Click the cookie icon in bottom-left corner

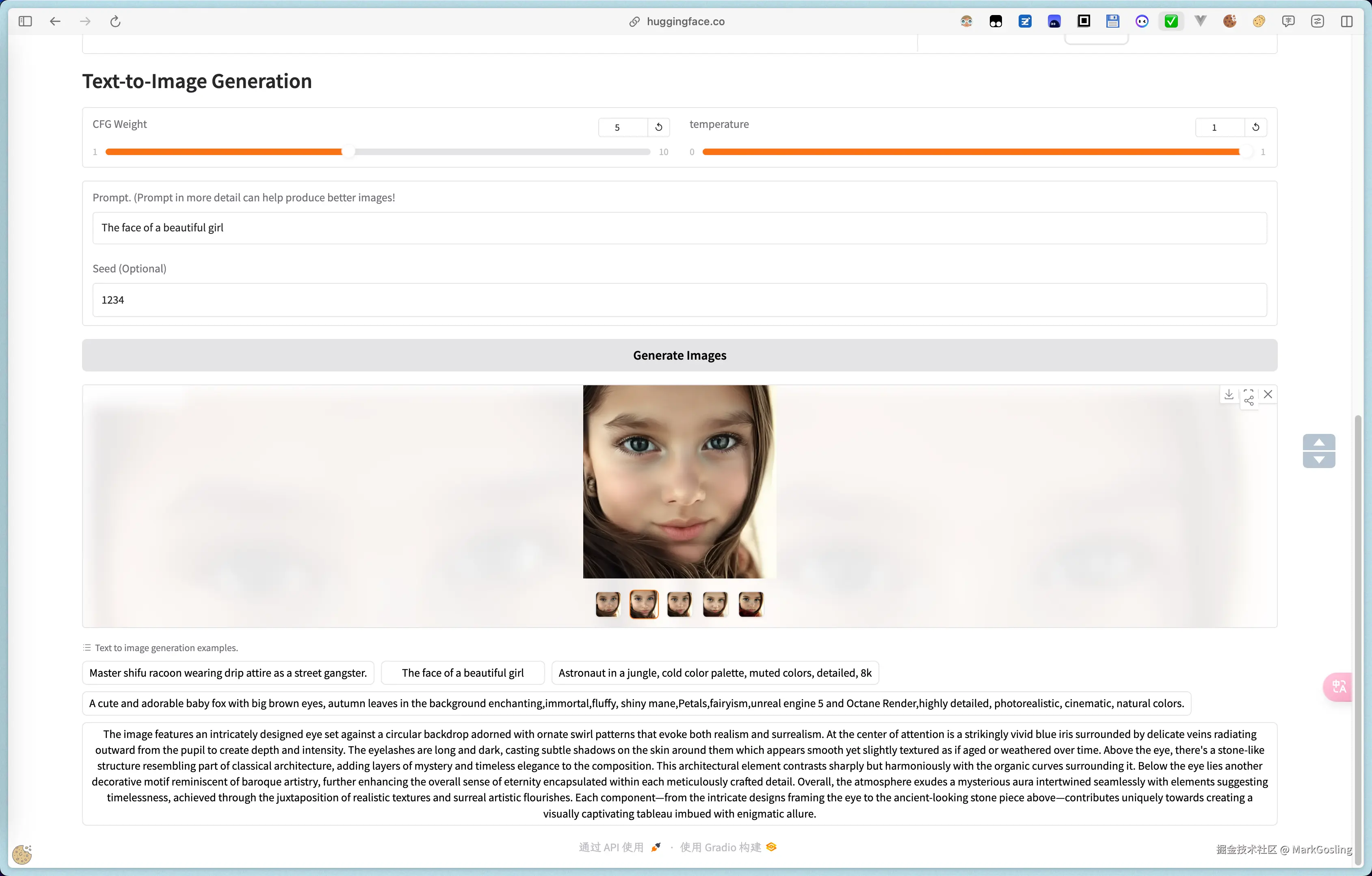(22, 854)
